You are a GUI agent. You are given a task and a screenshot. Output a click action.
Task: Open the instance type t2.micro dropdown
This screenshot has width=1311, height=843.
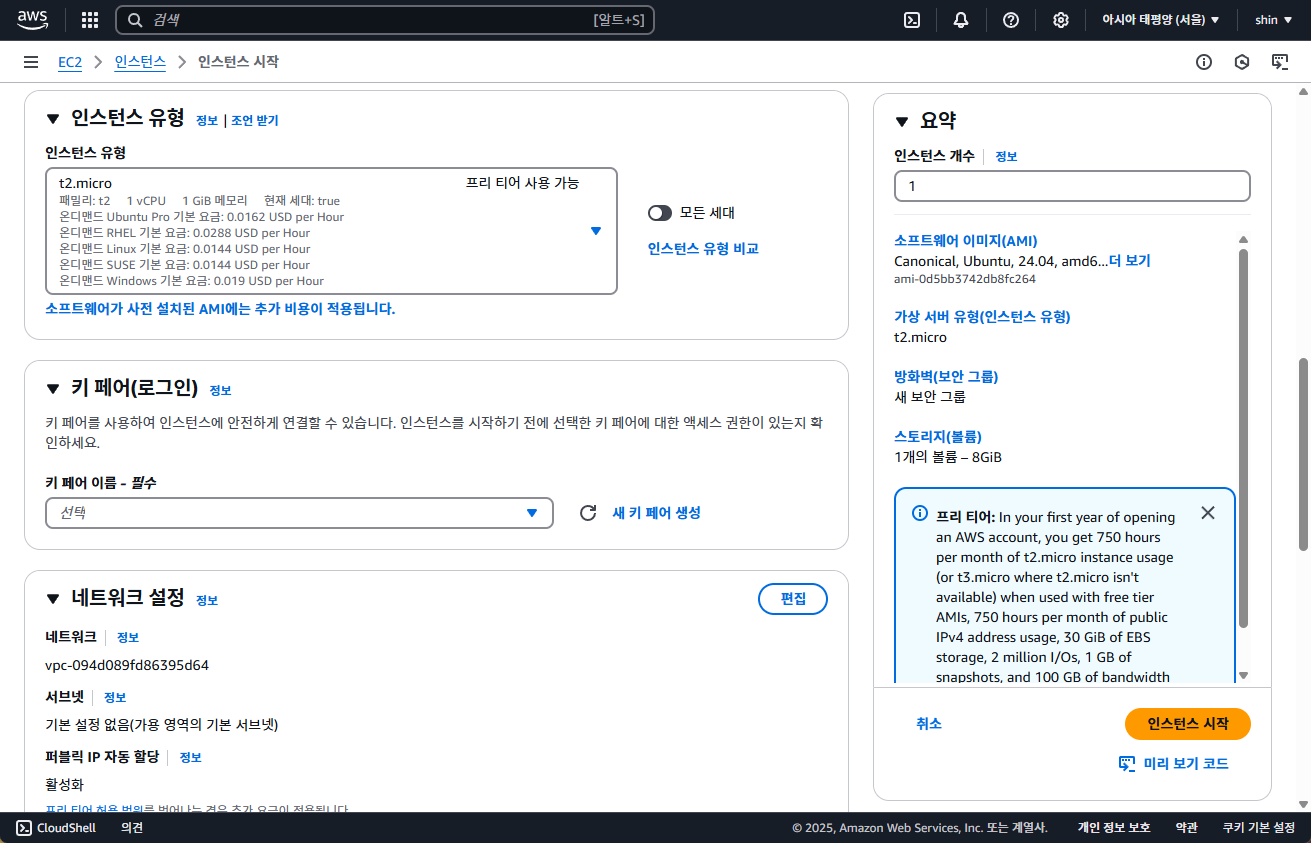tap(331, 231)
